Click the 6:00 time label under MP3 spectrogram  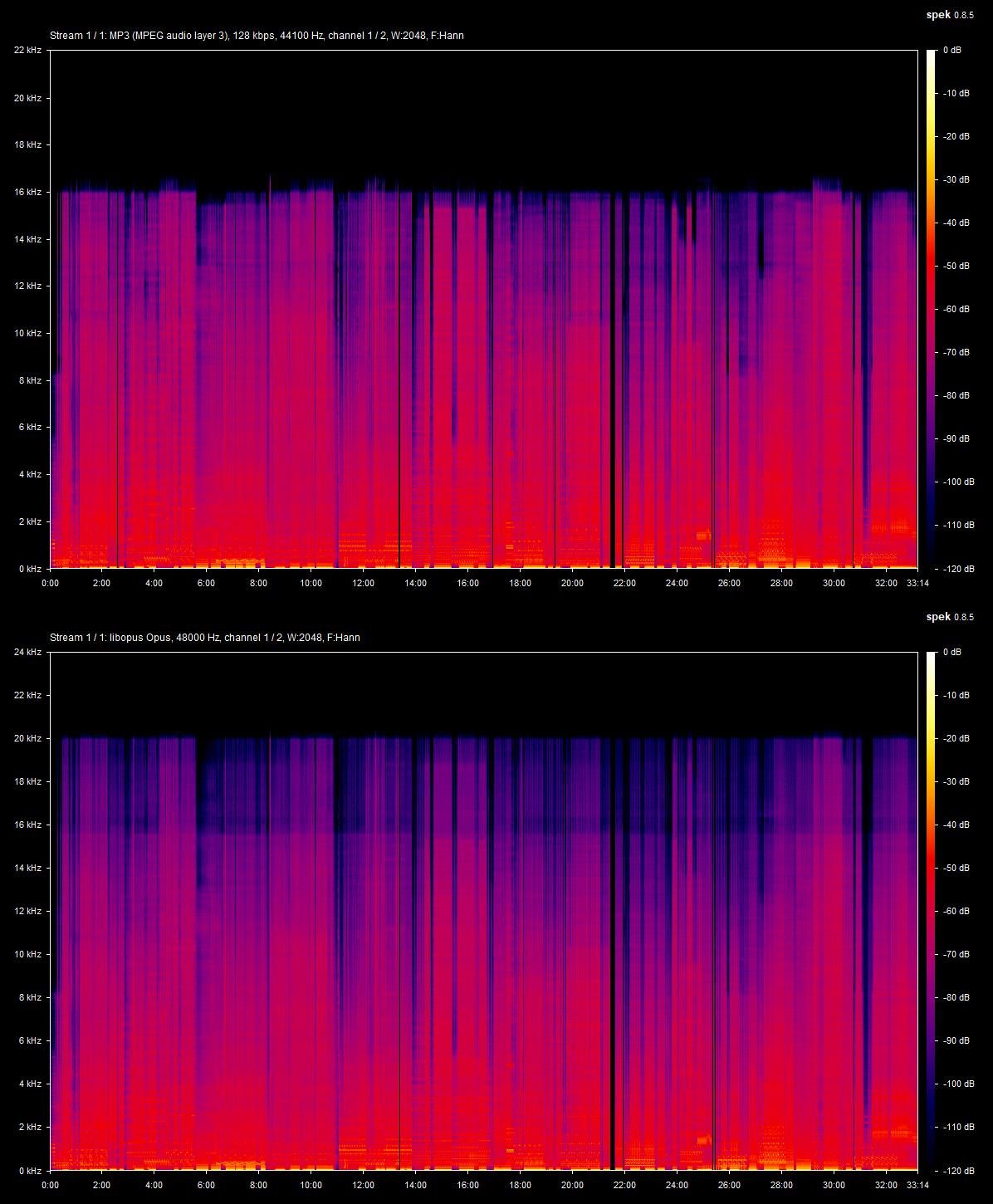pyautogui.click(x=206, y=583)
